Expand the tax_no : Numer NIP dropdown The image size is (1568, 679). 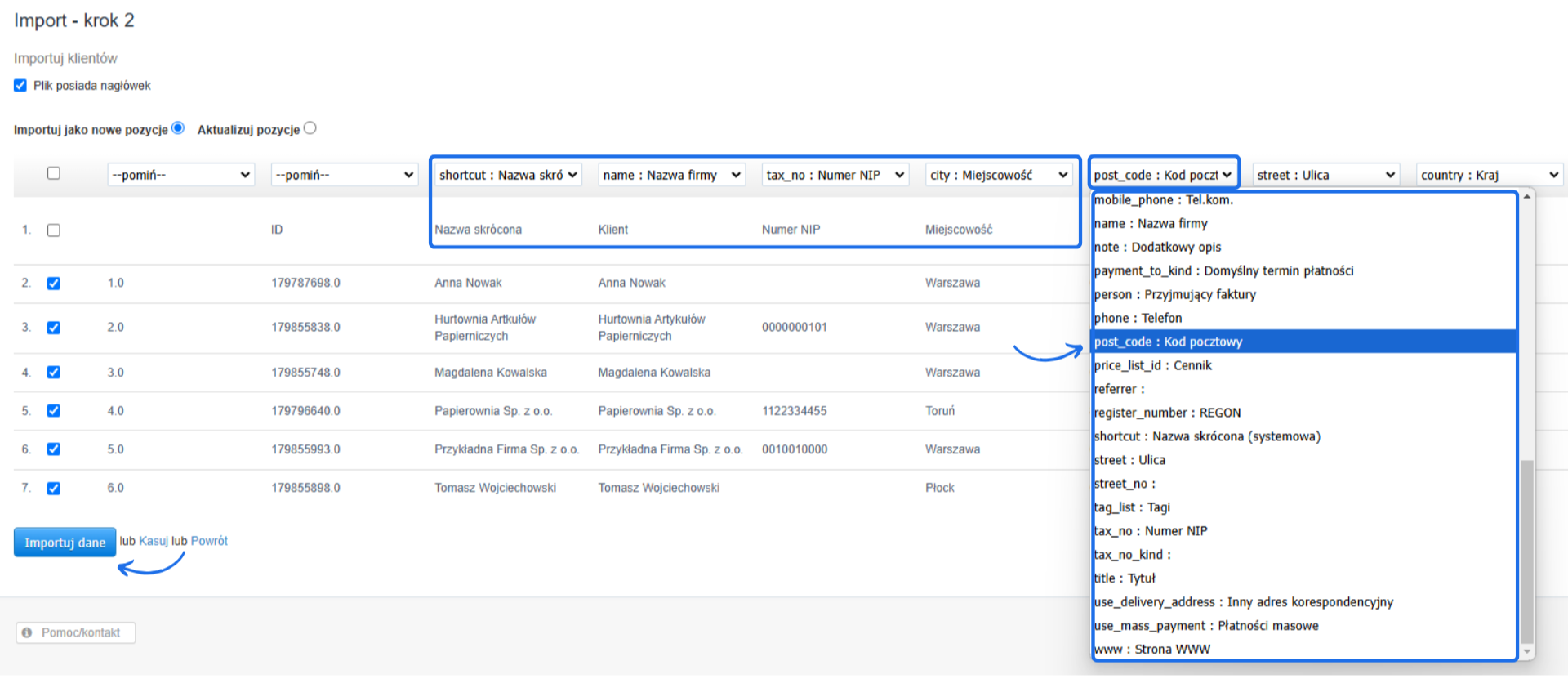pos(835,175)
